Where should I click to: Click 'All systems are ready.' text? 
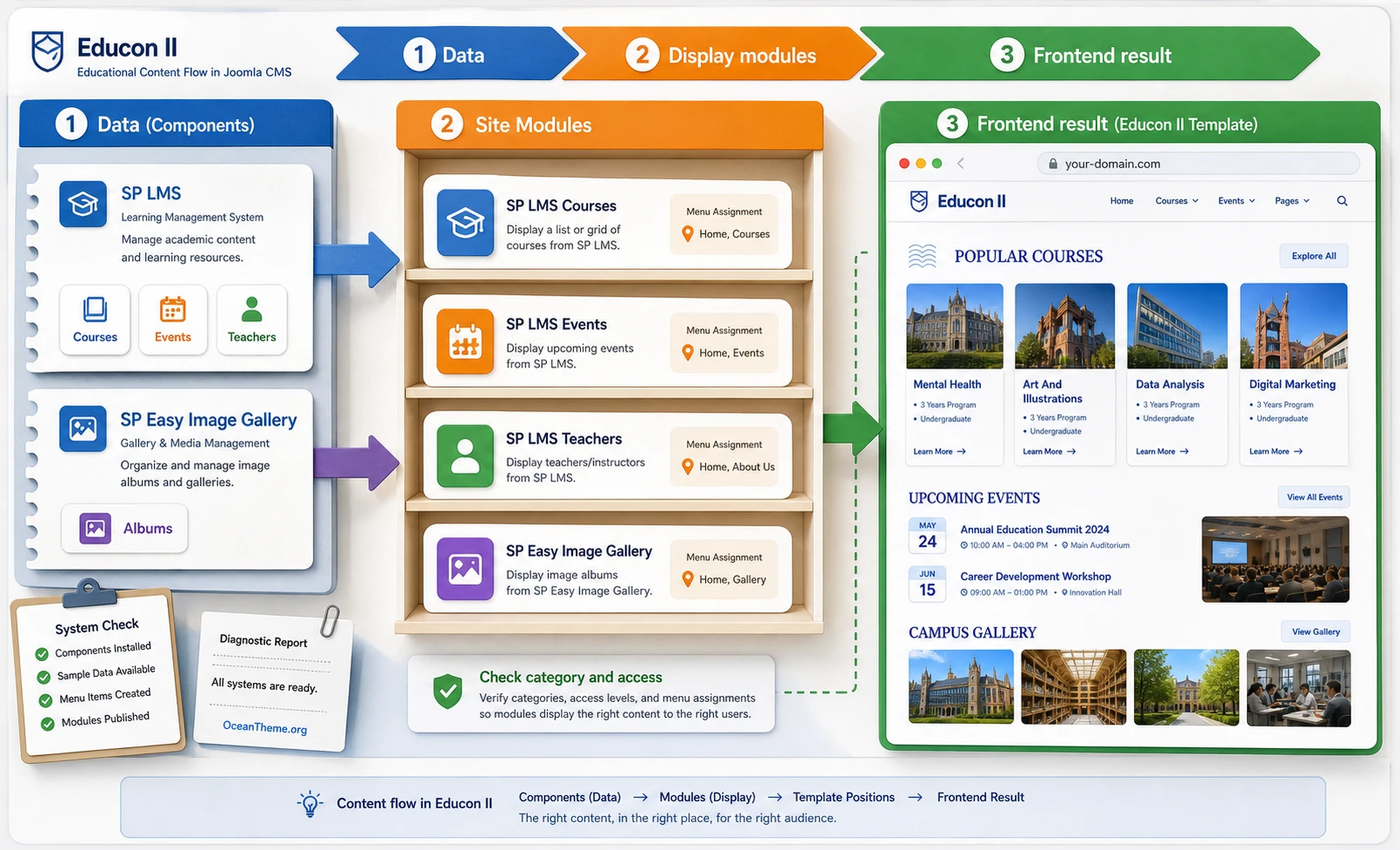pos(264,685)
